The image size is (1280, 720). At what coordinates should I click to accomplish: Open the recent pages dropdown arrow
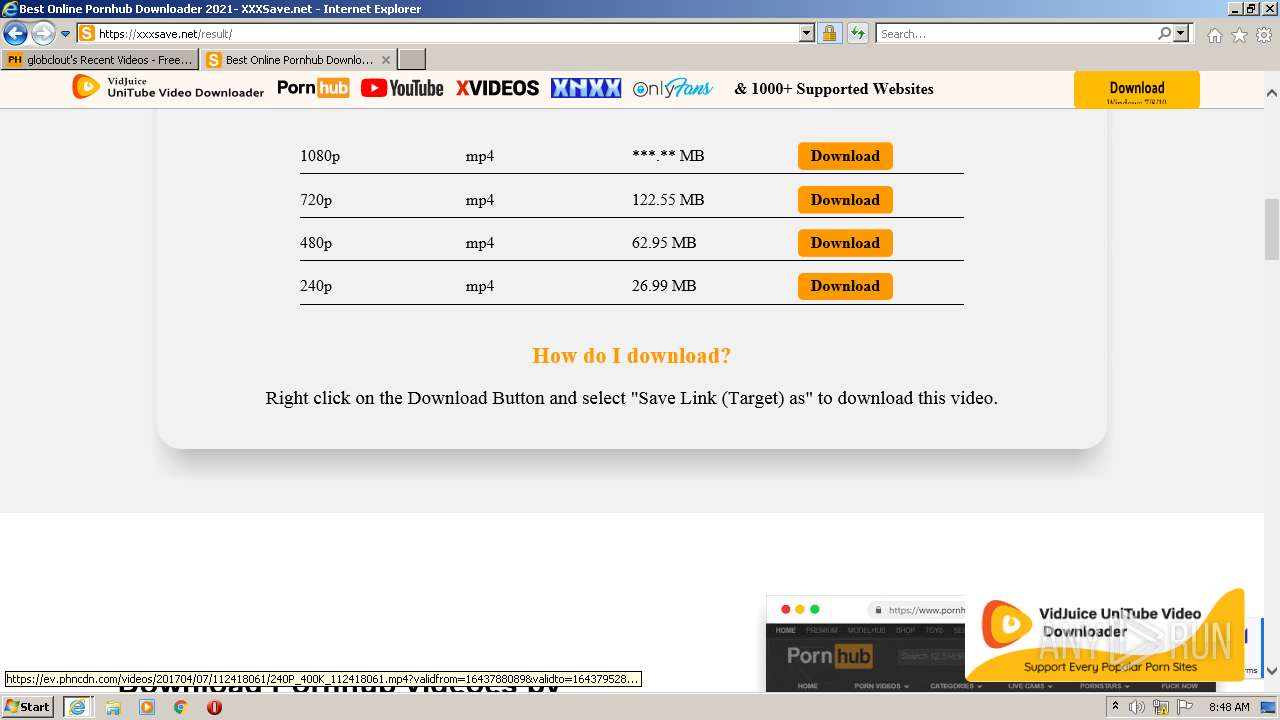(66, 33)
